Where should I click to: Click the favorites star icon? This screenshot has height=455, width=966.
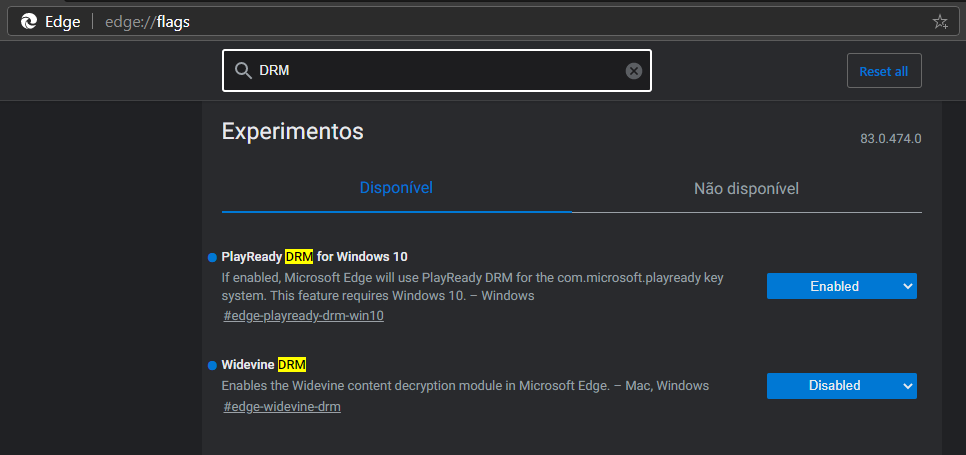[939, 21]
